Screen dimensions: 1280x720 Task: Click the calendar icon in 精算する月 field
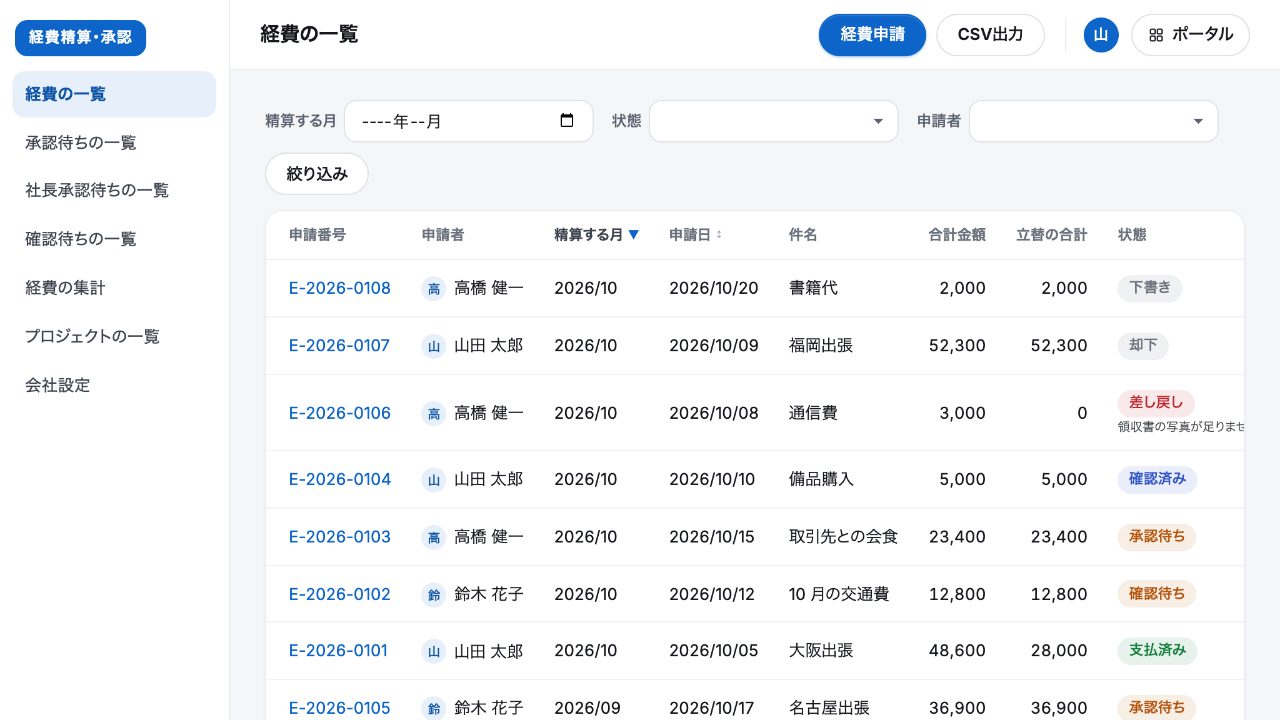567,121
